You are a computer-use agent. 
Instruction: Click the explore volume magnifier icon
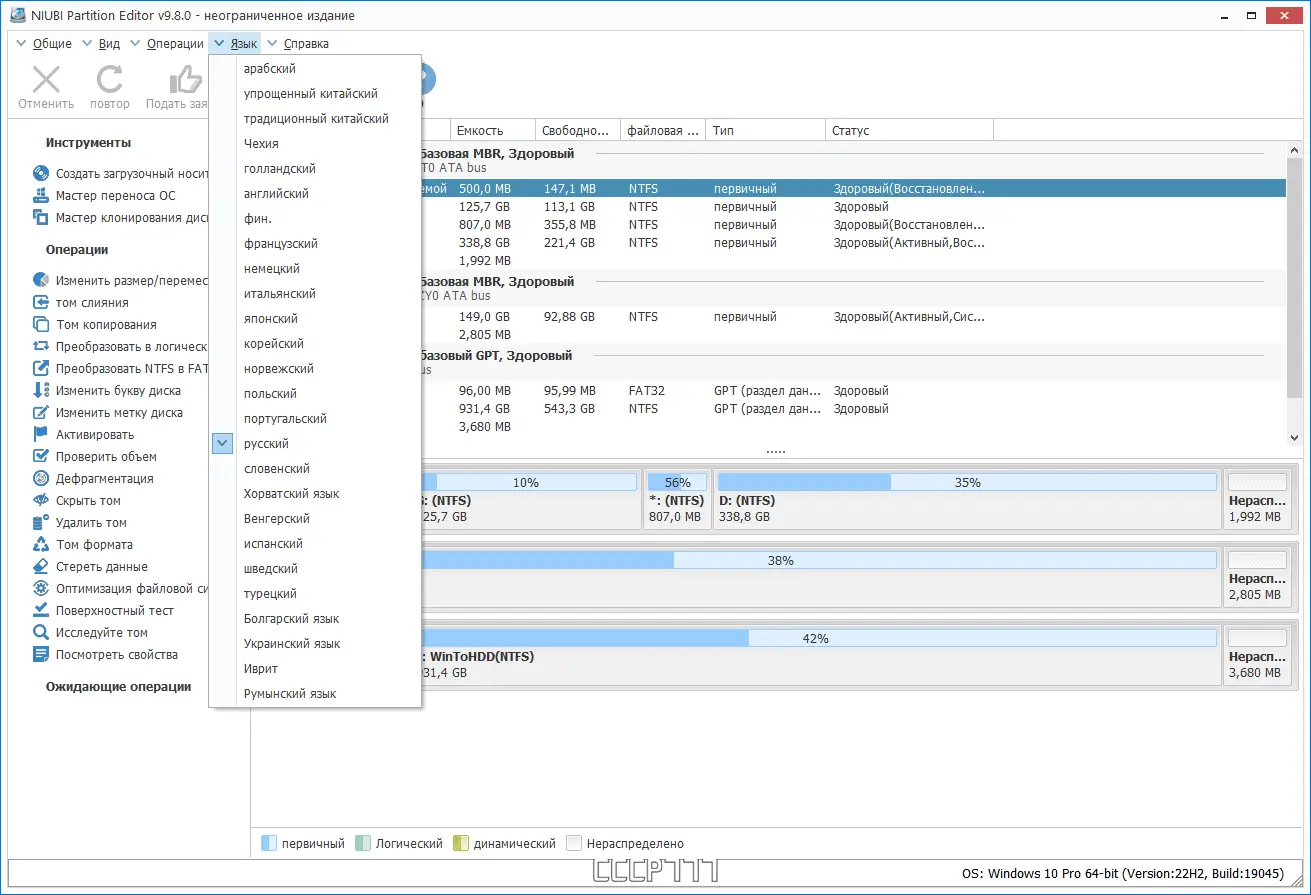point(41,632)
